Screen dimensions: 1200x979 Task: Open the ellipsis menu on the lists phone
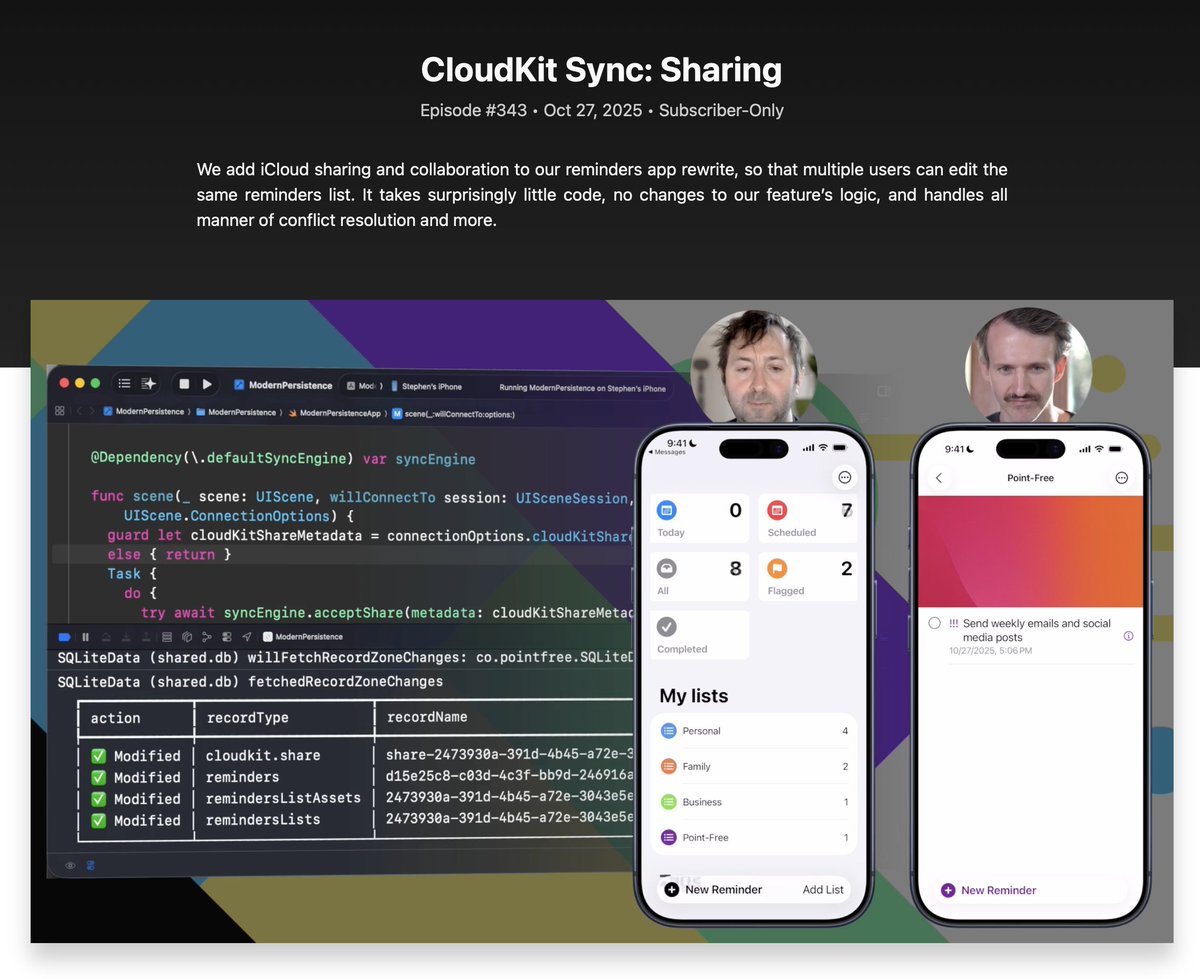tap(845, 478)
